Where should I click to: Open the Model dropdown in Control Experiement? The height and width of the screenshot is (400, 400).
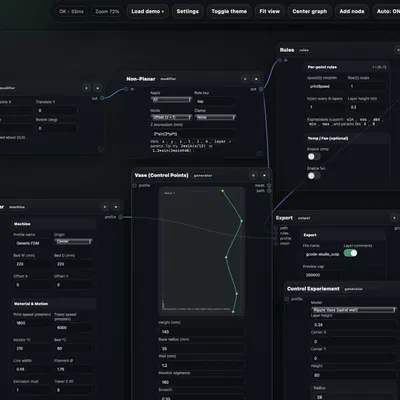pyautogui.click(x=354, y=310)
